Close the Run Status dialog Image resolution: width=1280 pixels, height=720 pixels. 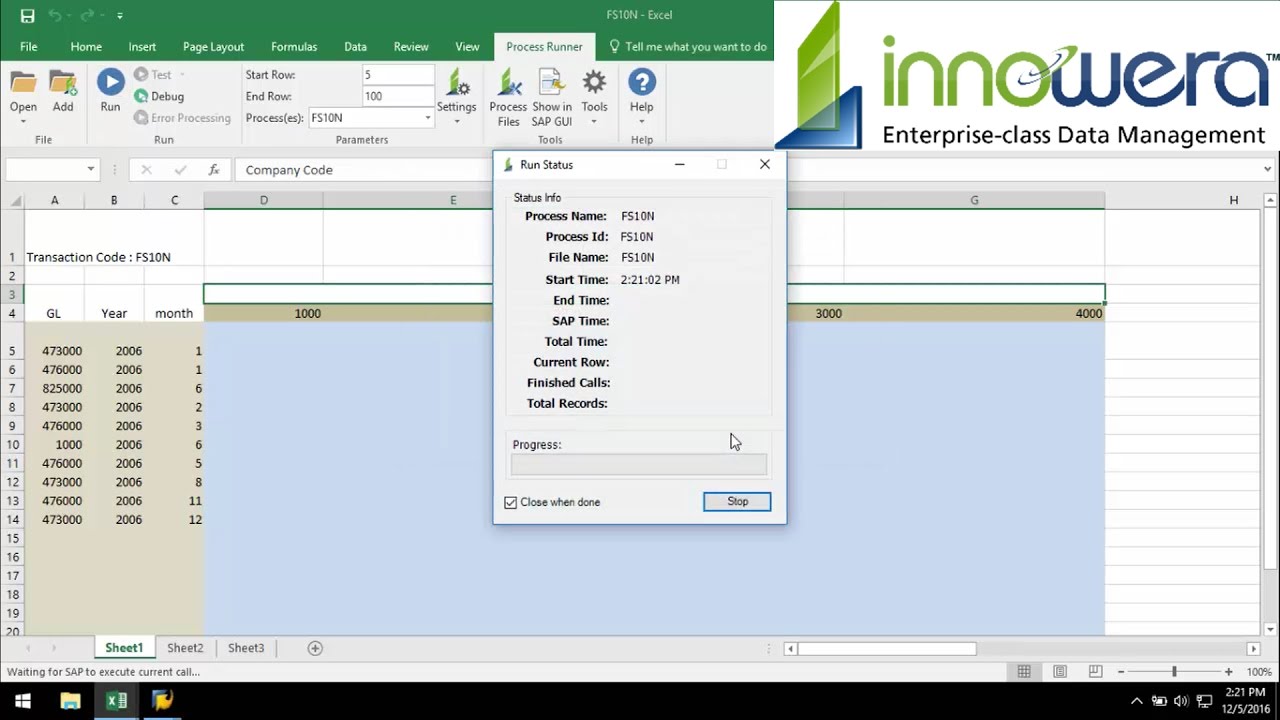tap(765, 165)
